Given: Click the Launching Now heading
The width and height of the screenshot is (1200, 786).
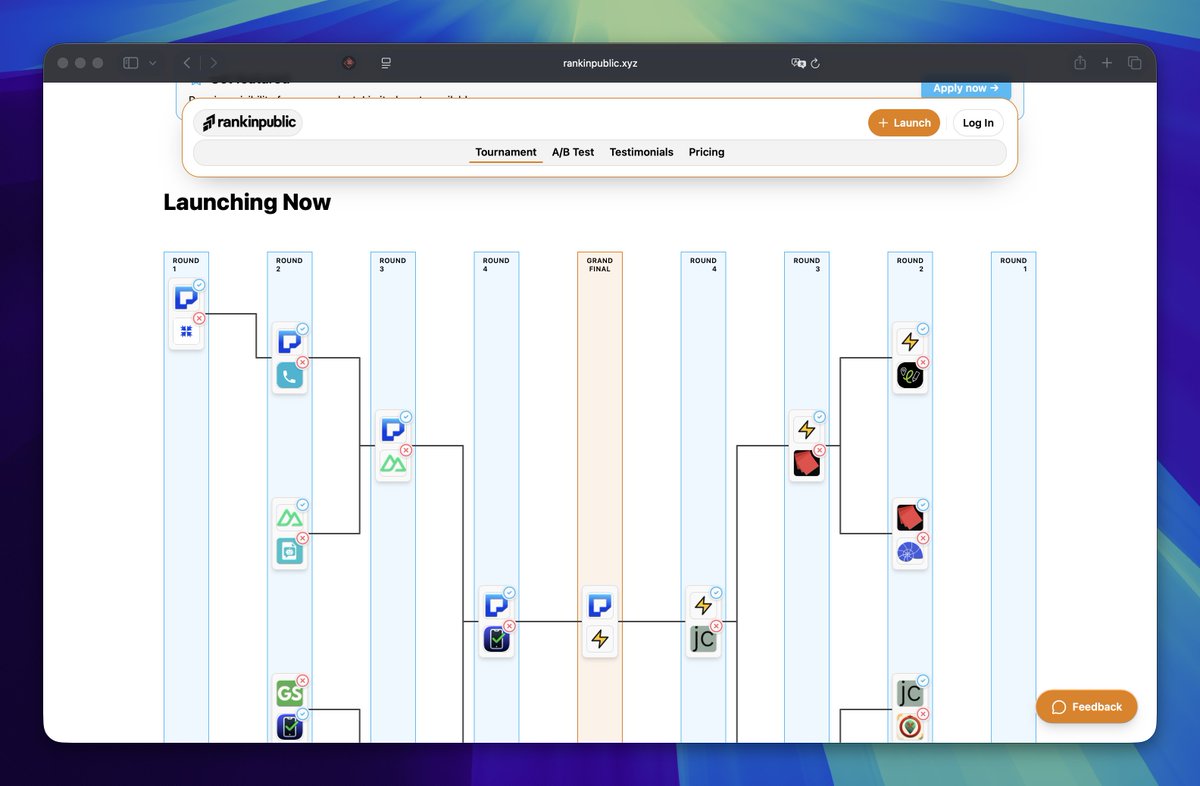Looking at the screenshot, I should coord(247,202).
